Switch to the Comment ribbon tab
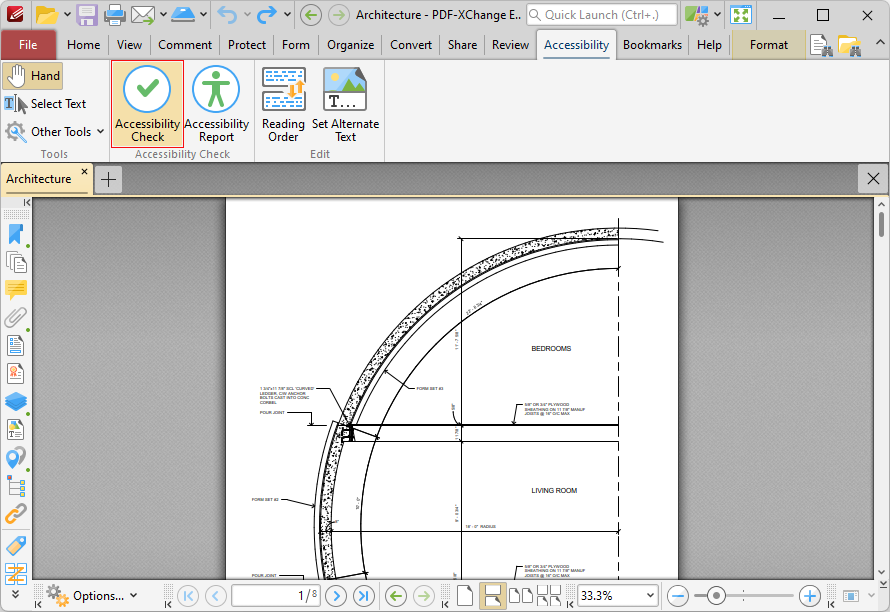 [185, 45]
